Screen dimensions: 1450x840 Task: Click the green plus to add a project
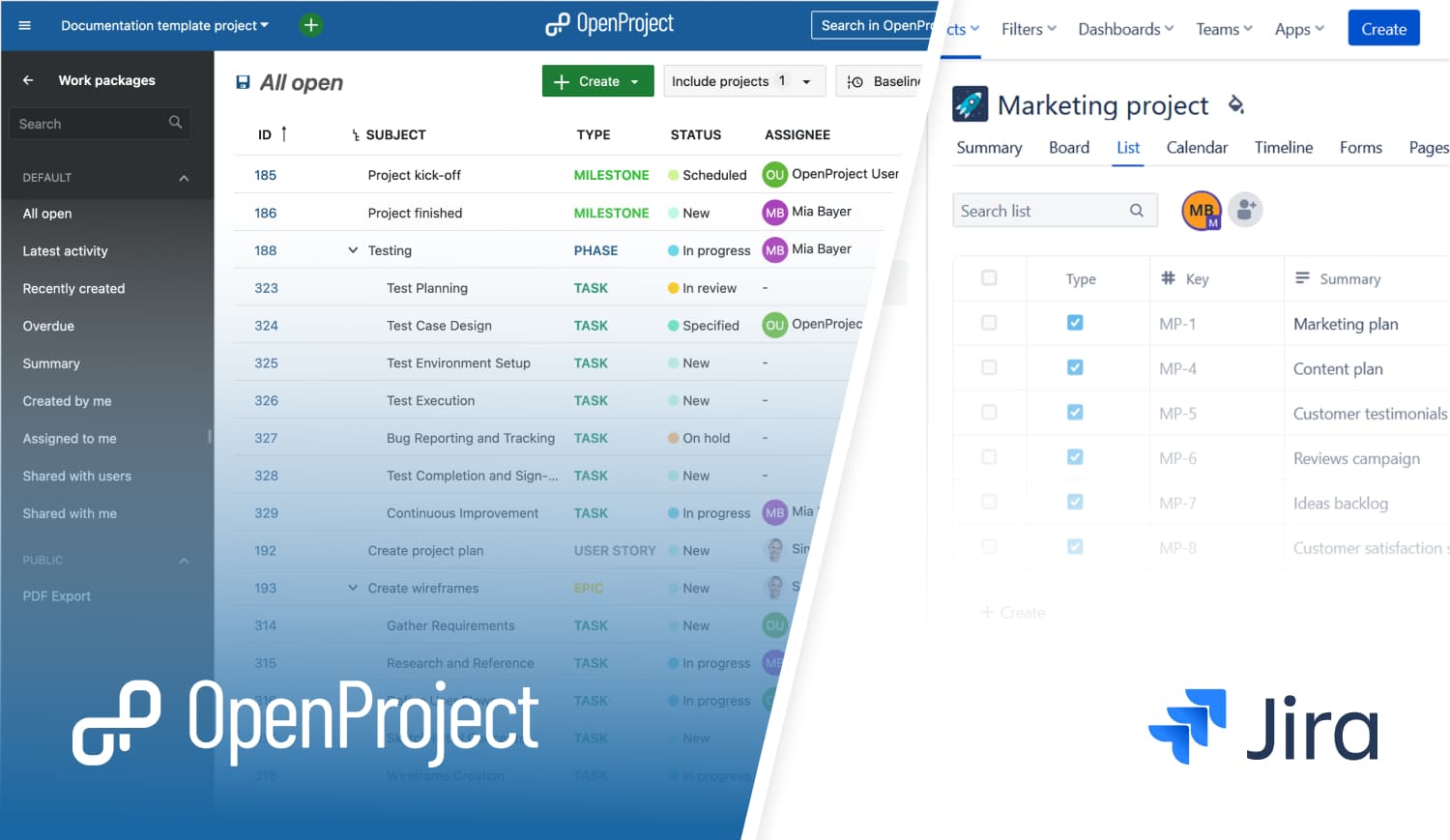[310, 24]
